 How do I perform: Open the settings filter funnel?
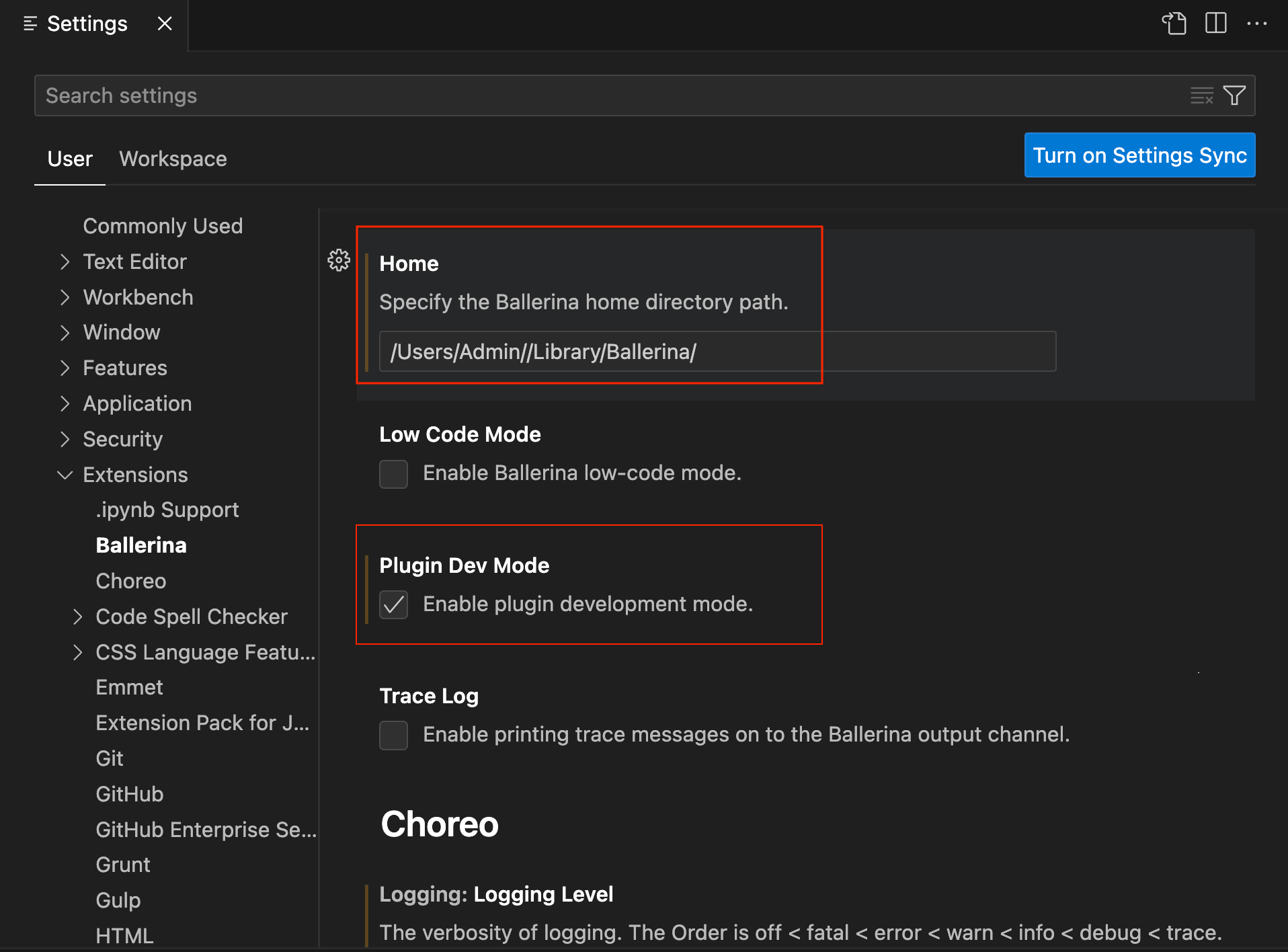click(1234, 95)
